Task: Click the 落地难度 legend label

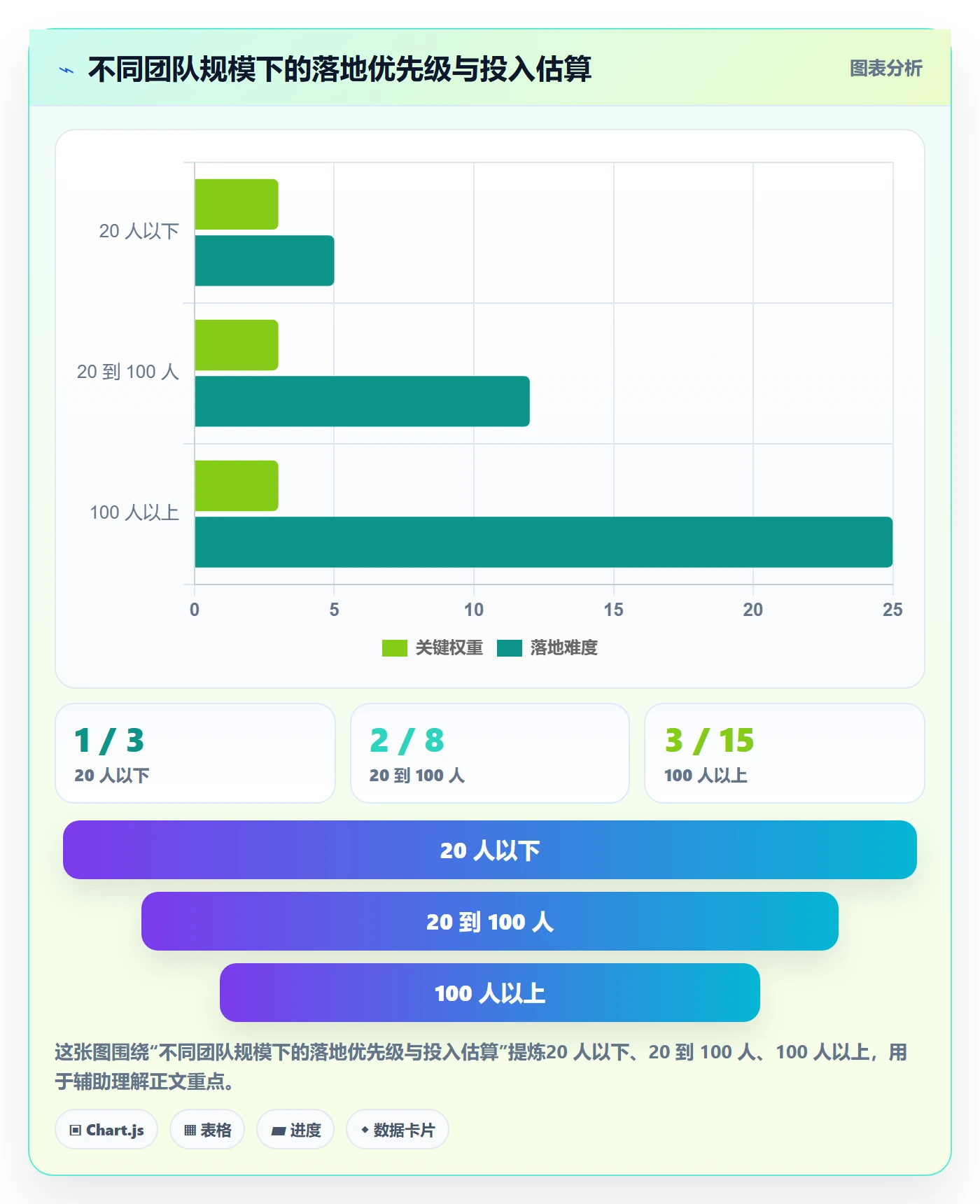Action: tap(564, 648)
